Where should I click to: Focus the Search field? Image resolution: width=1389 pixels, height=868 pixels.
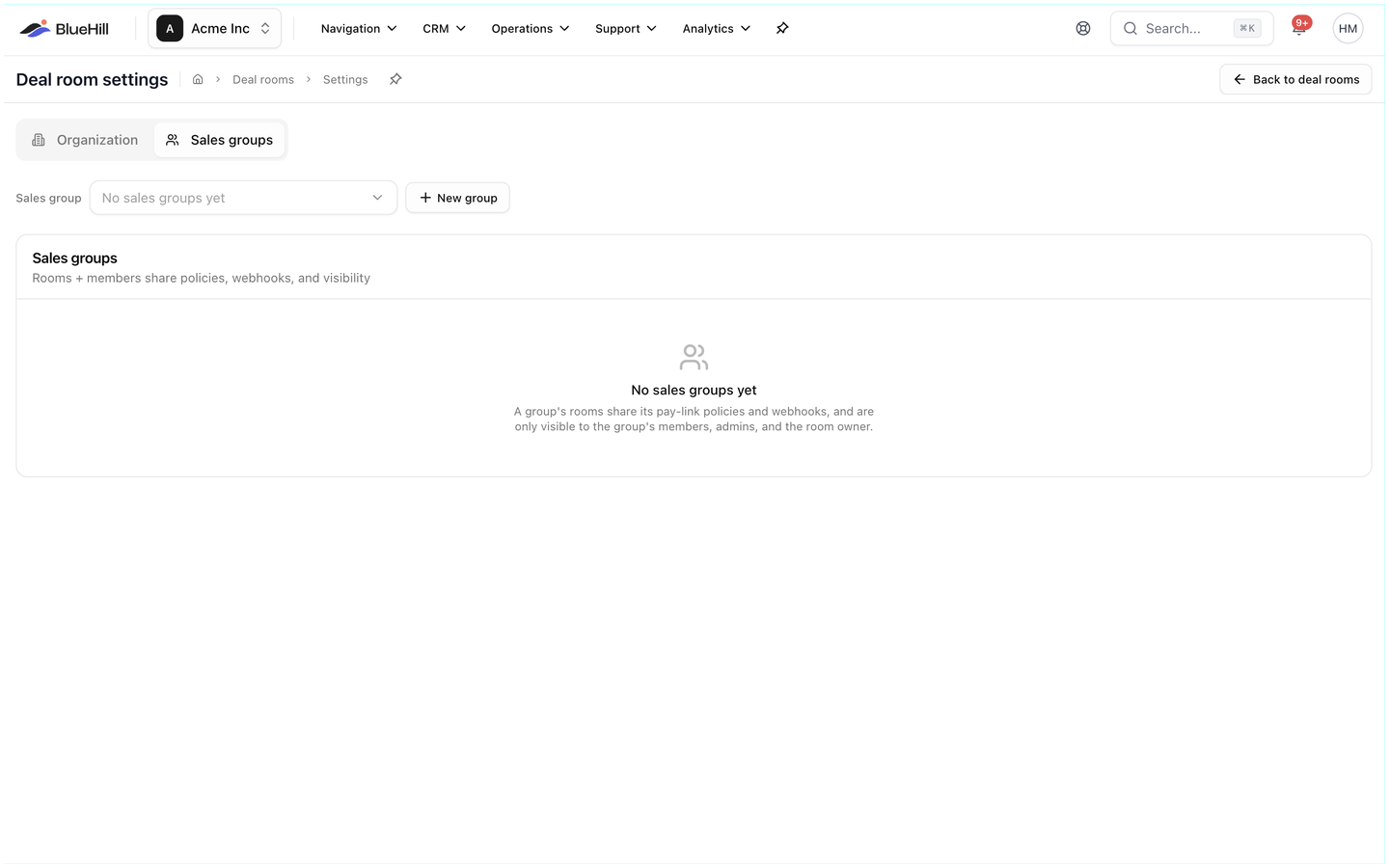click(x=1191, y=29)
